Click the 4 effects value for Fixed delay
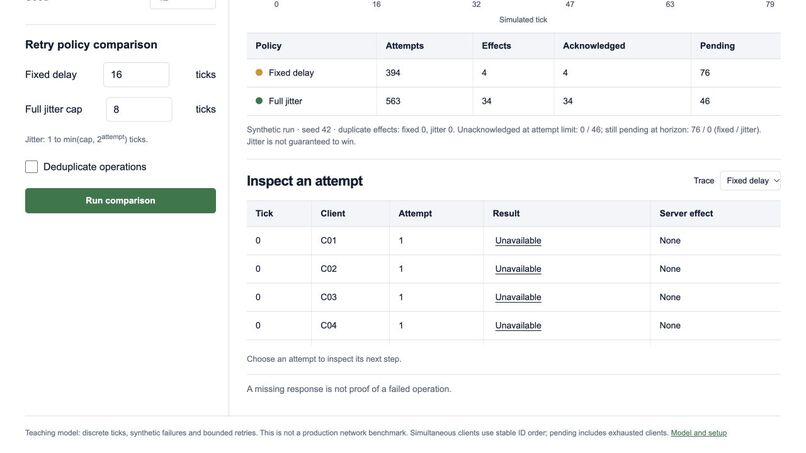The width and height of the screenshot is (806, 453). click(484, 73)
